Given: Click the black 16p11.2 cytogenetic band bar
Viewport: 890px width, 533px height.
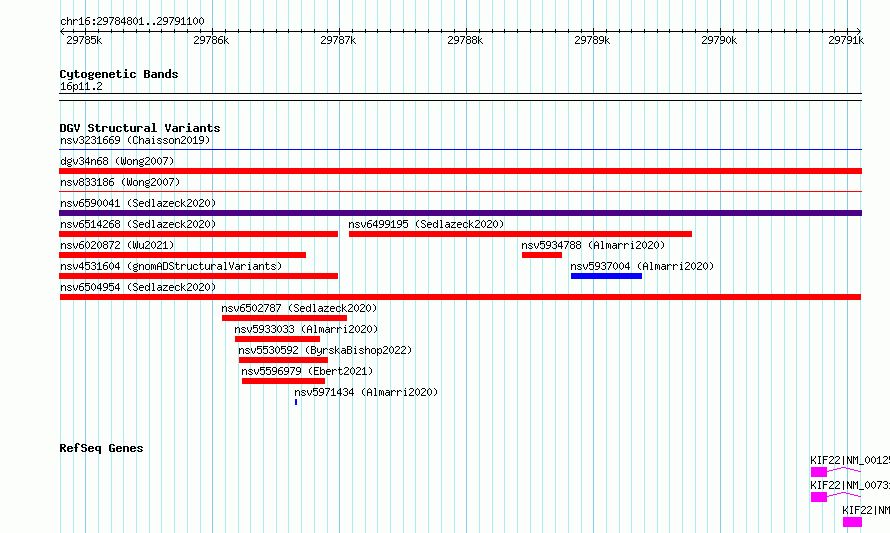Looking at the screenshot, I should [x=460, y=97].
